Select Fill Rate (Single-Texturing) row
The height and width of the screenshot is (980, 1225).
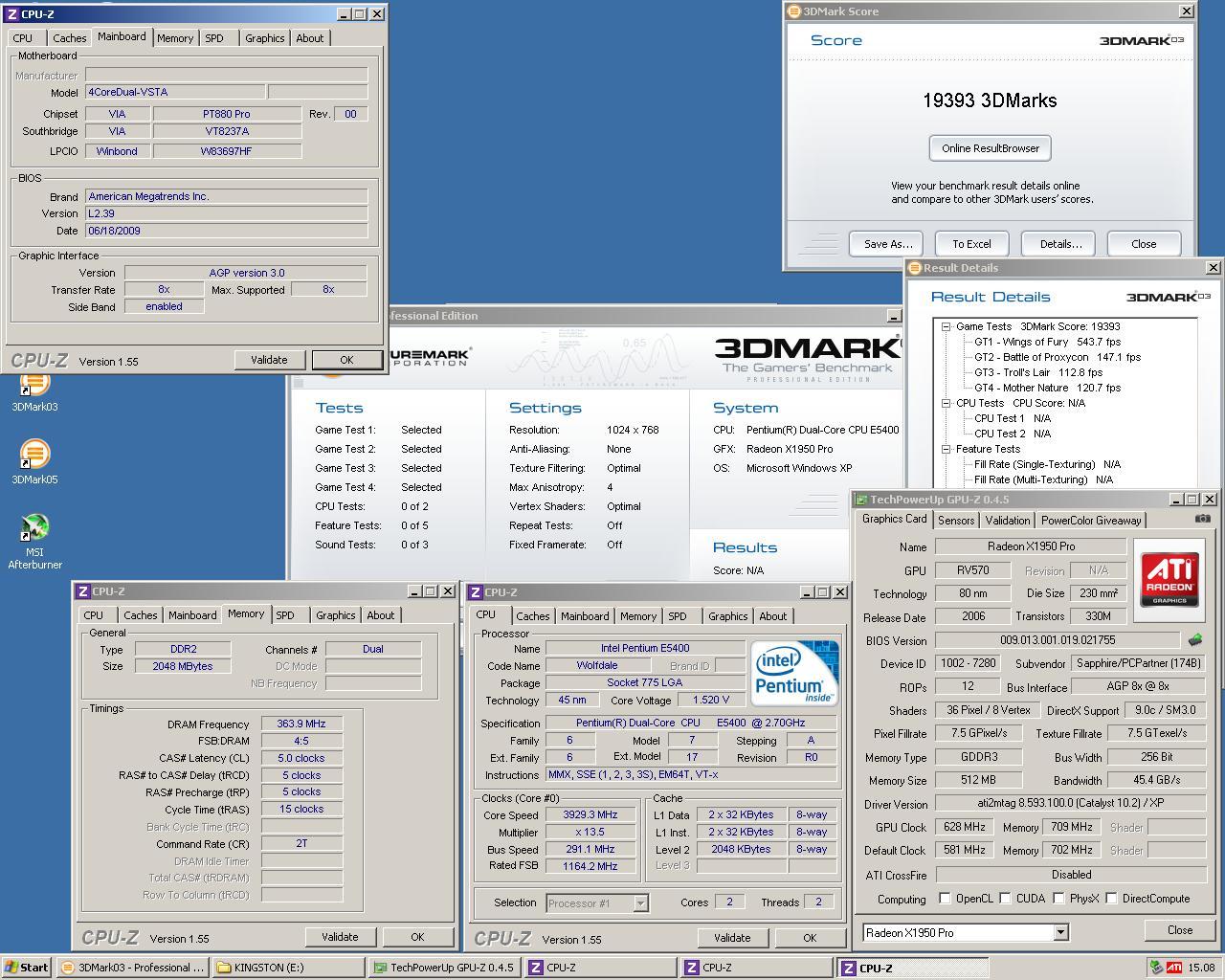click(1047, 464)
